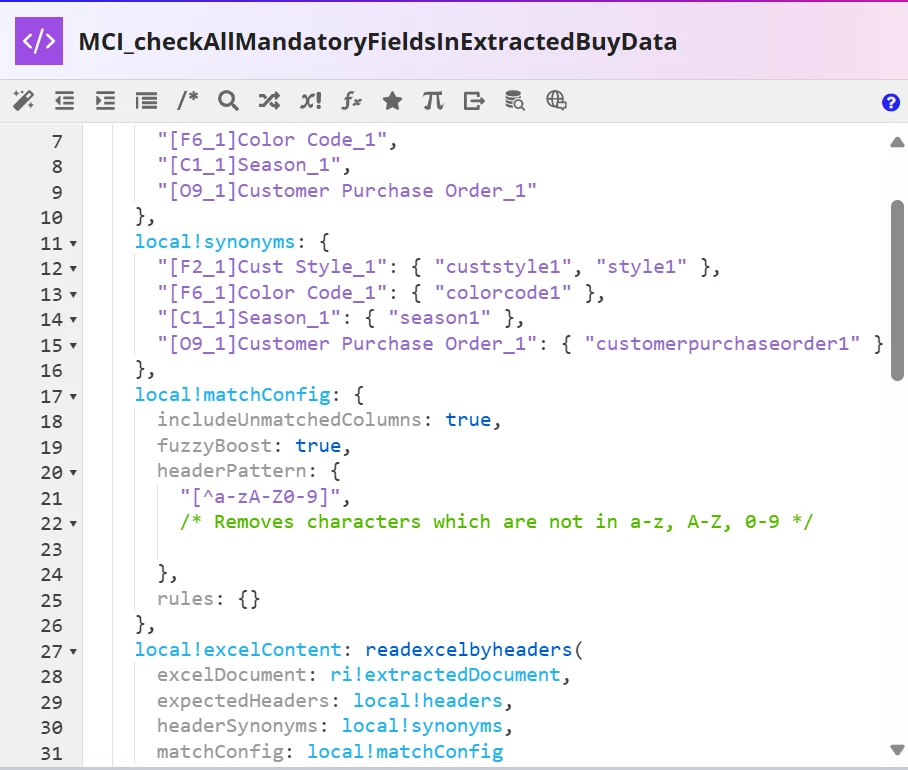The image size is (908, 770).
Task: Click the shuffle arrows toolbar icon
Action: coord(269,101)
